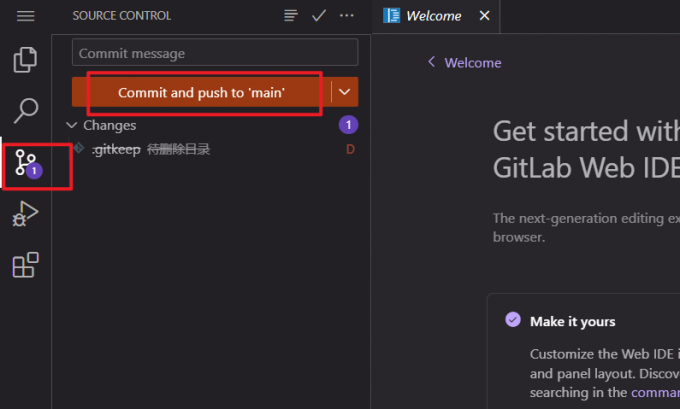Click the Changes count badge

[x=348, y=125]
